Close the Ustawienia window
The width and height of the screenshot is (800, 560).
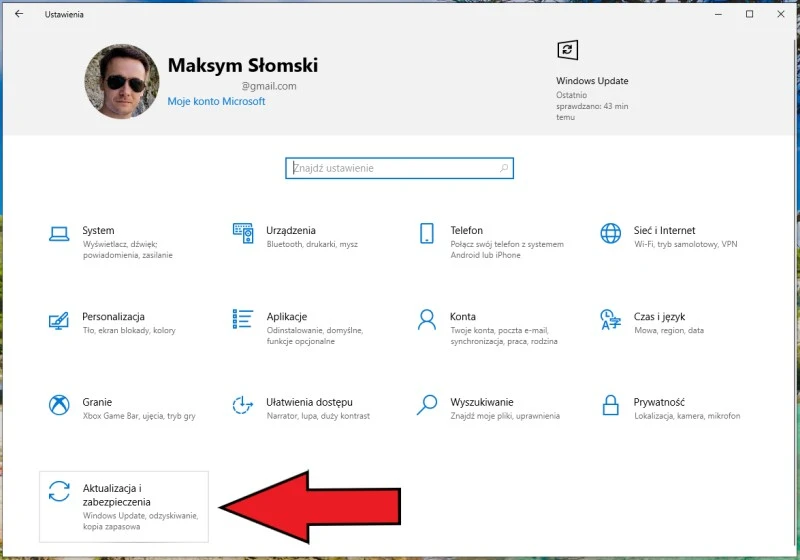(x=781, y=14)
